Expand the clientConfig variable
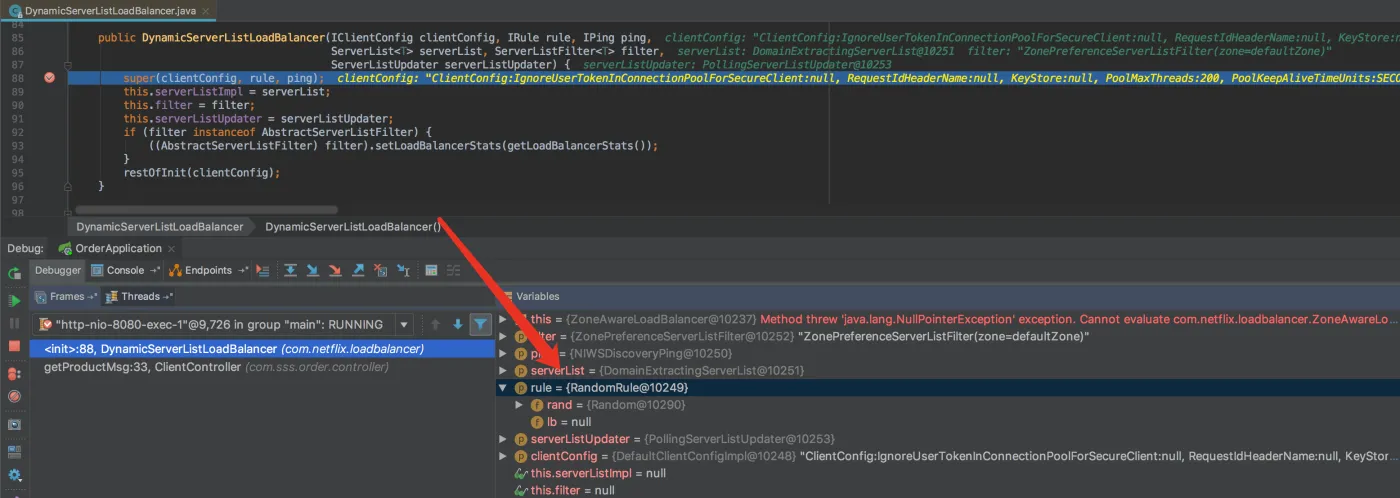The width and height of the screenshot is (1400, 498). pyautogui.click(x=503, y=456)
